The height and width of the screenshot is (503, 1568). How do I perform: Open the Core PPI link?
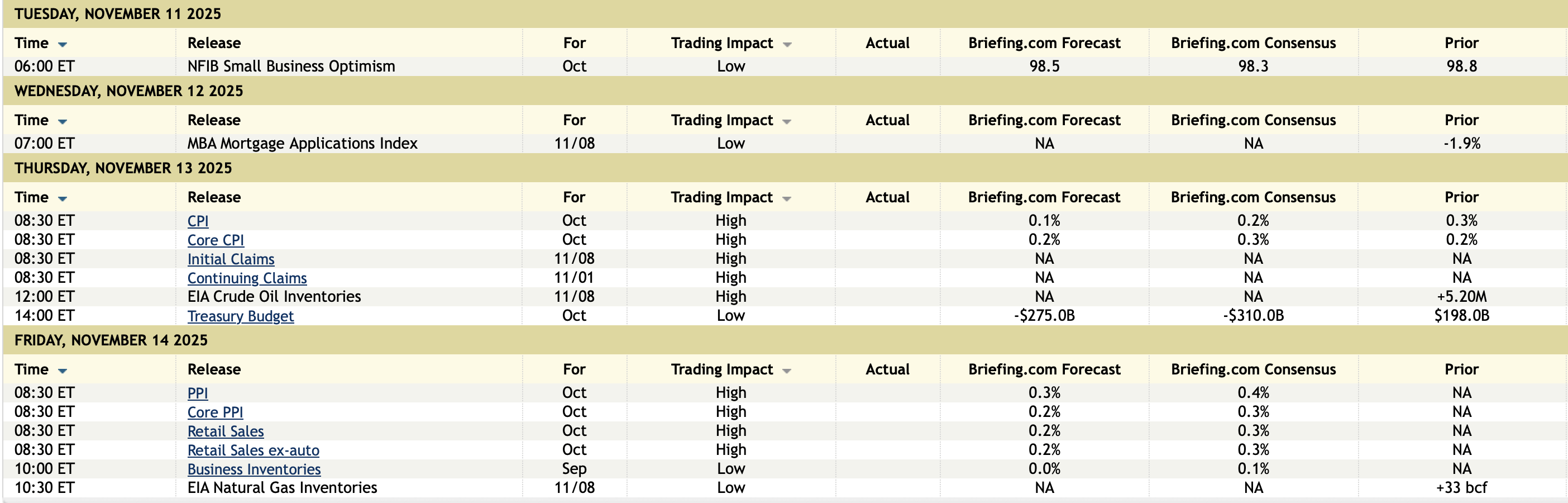(x=215, y=412)
